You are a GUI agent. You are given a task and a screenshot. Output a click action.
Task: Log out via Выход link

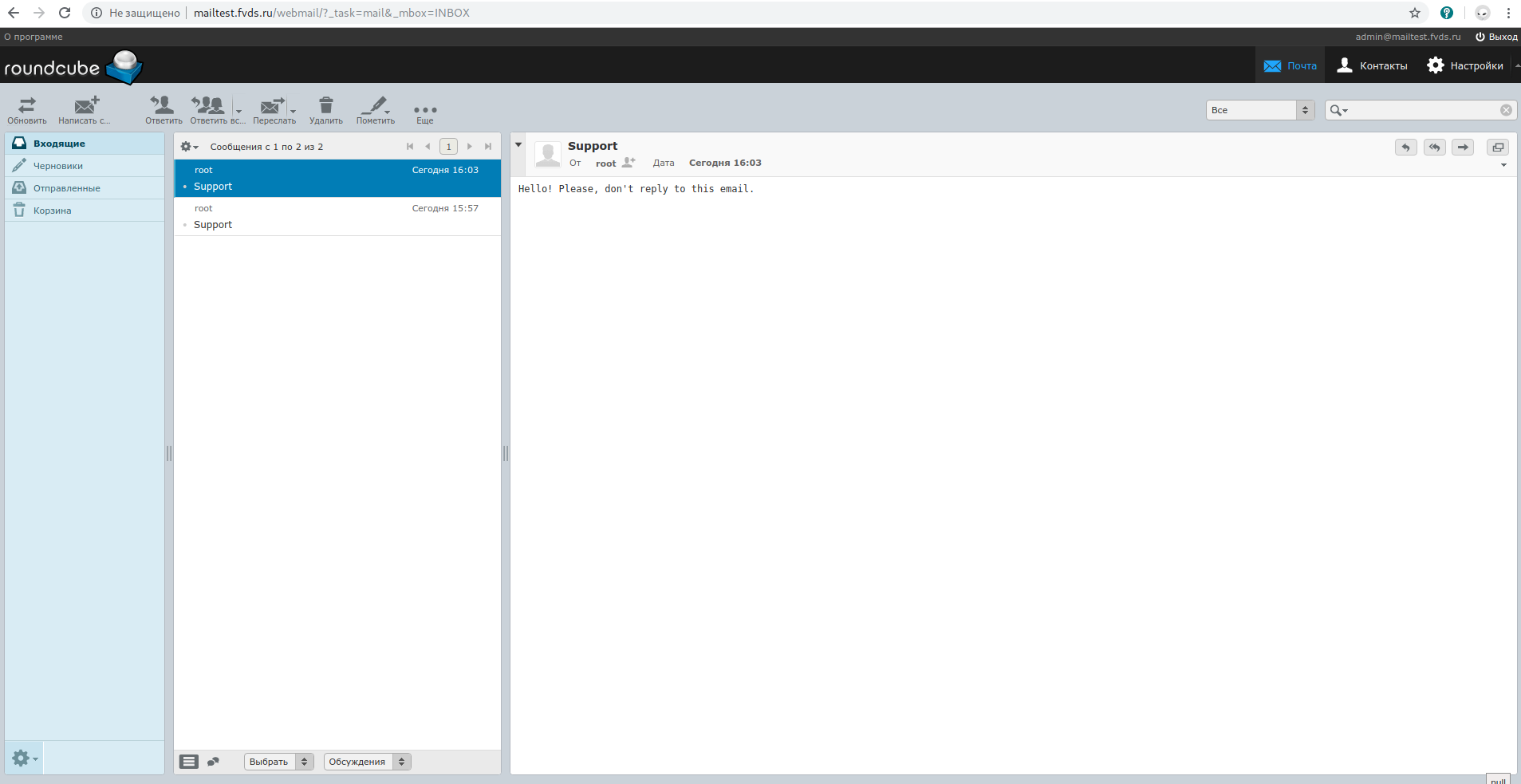point(1496,37)
